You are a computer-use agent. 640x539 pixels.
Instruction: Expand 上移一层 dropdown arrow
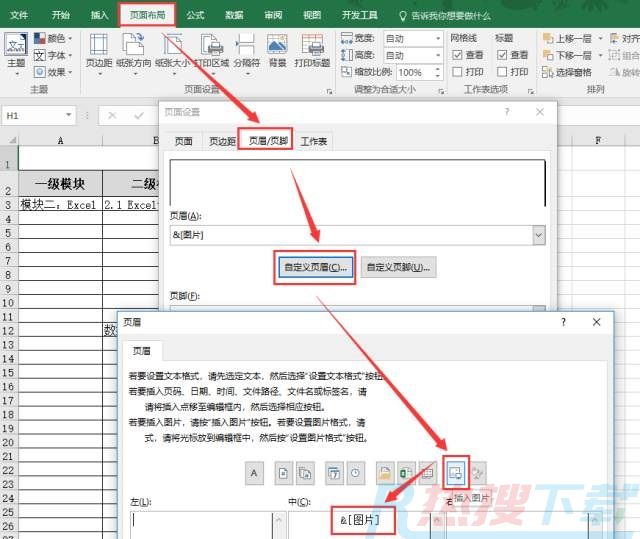pos(600,38)
